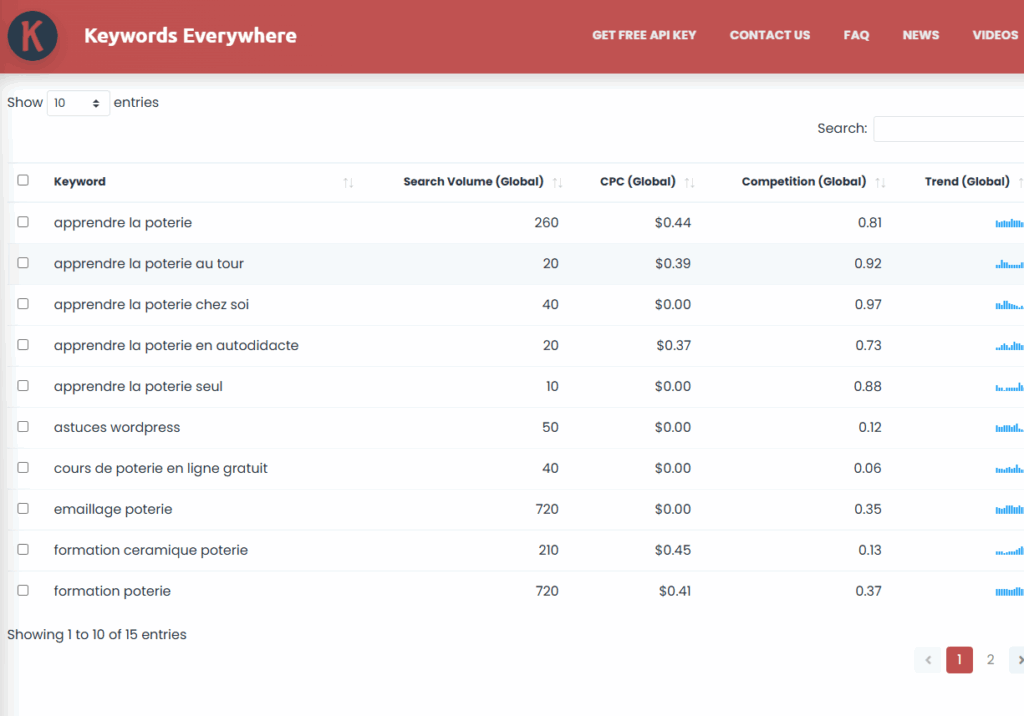Image resolution: width=1024 pixels, height=716 pixels.
Task: Click the CPC (Global) column header
Action: click(x=638, y=182)
